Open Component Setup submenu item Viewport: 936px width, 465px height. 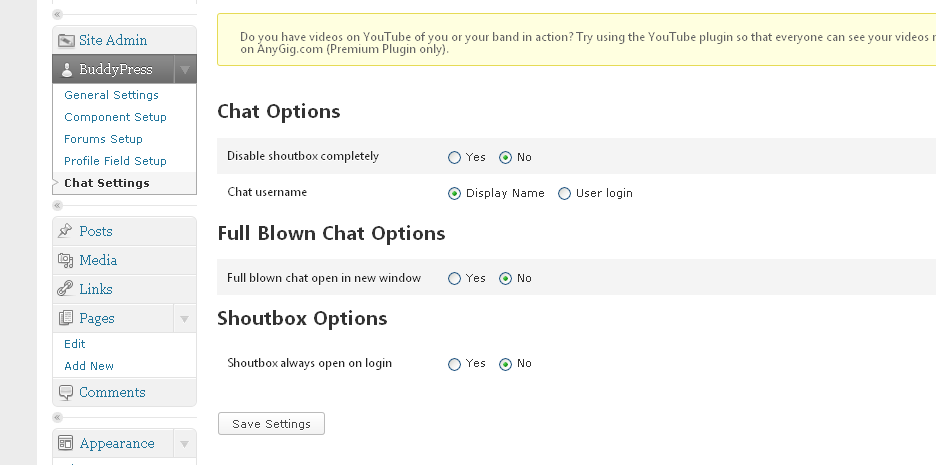115,117
